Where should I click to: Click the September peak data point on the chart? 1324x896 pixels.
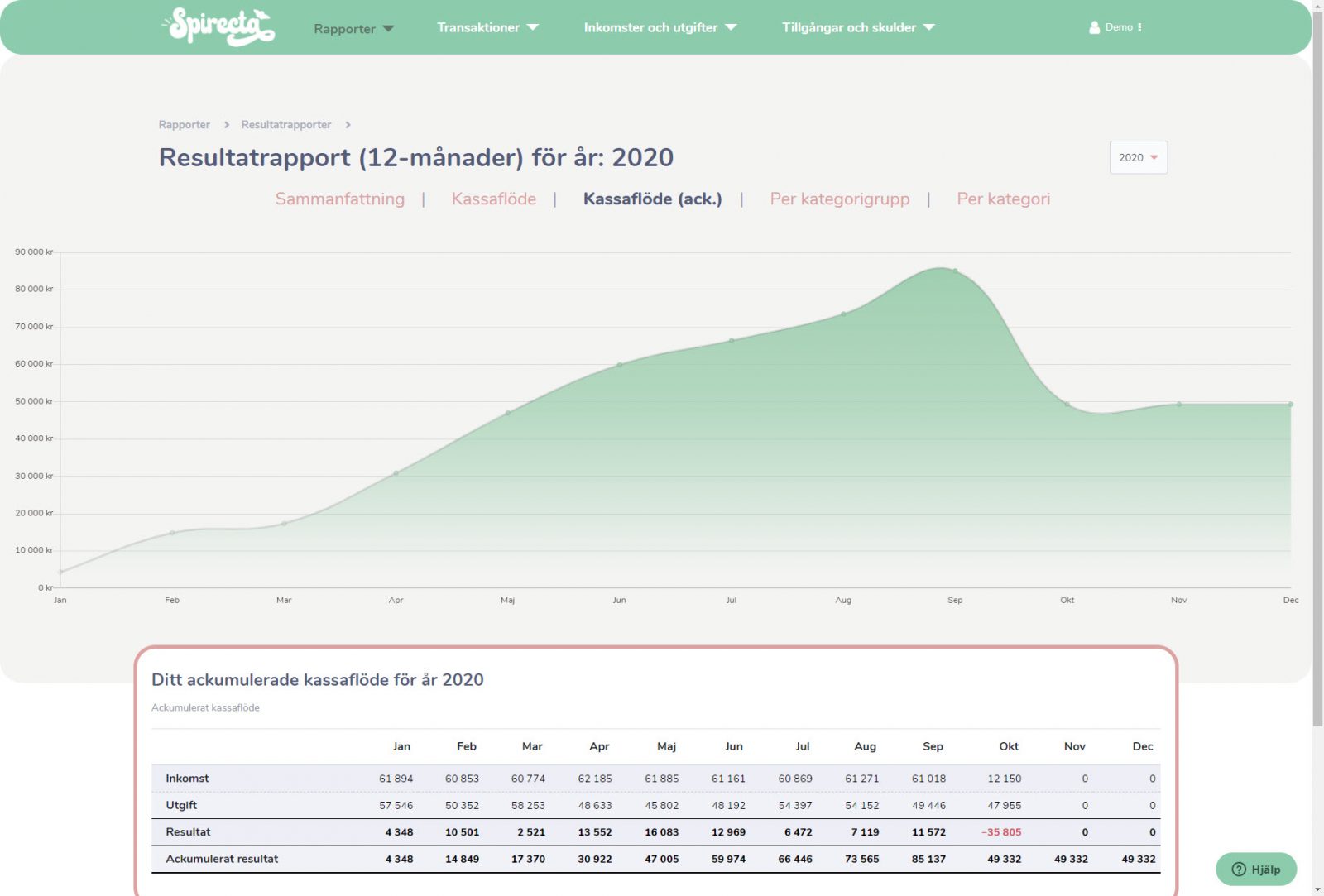click(x=956, y=269)
